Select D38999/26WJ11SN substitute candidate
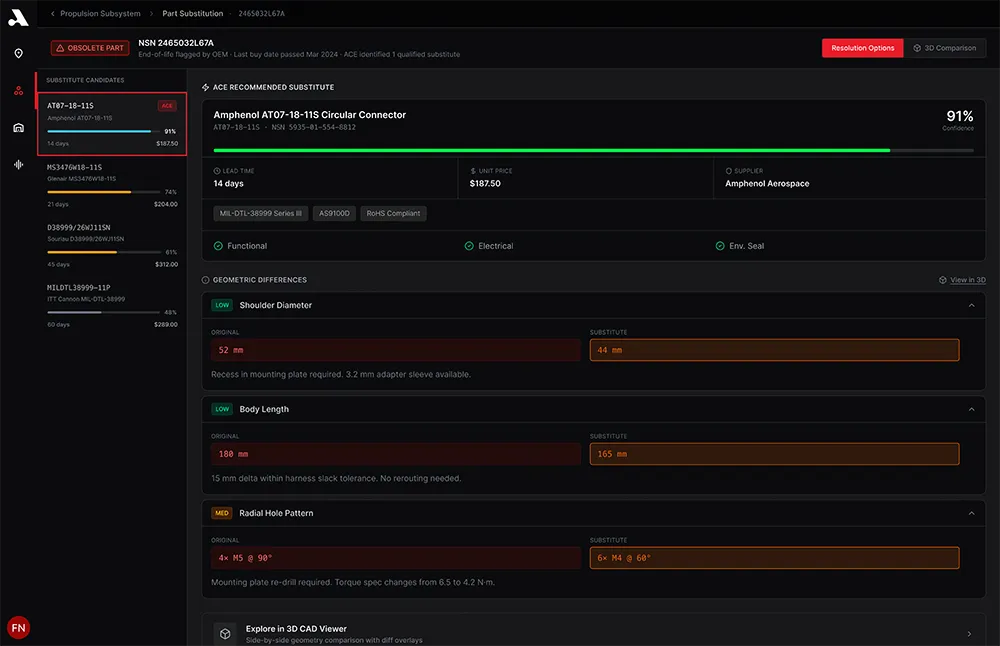 click(x=112, y=246)
